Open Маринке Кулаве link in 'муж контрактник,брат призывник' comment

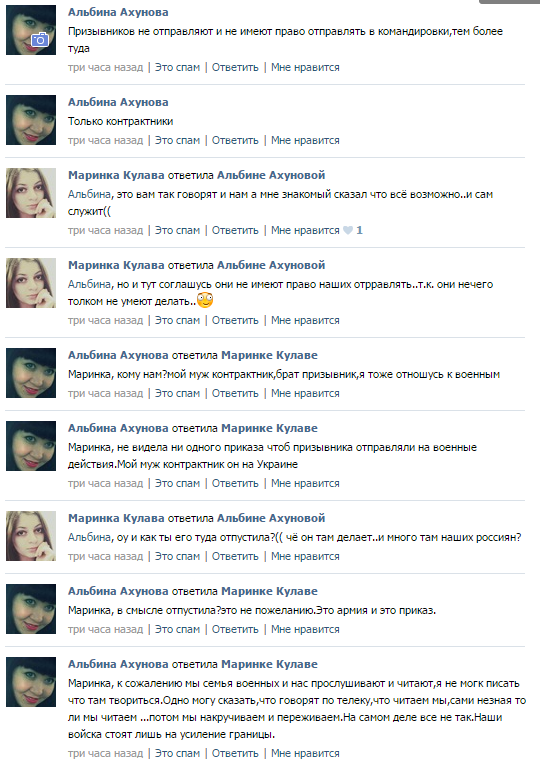pyautogui.click(x=269, y=355)
